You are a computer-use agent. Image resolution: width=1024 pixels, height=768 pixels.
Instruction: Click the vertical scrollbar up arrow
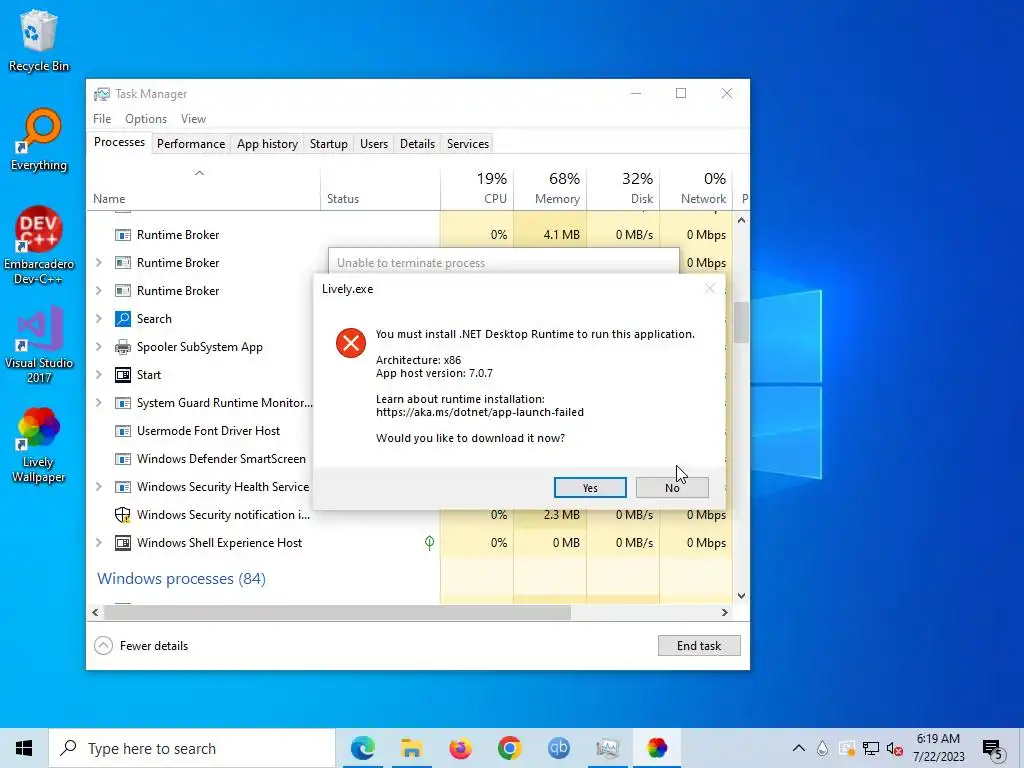pos(741,220)
